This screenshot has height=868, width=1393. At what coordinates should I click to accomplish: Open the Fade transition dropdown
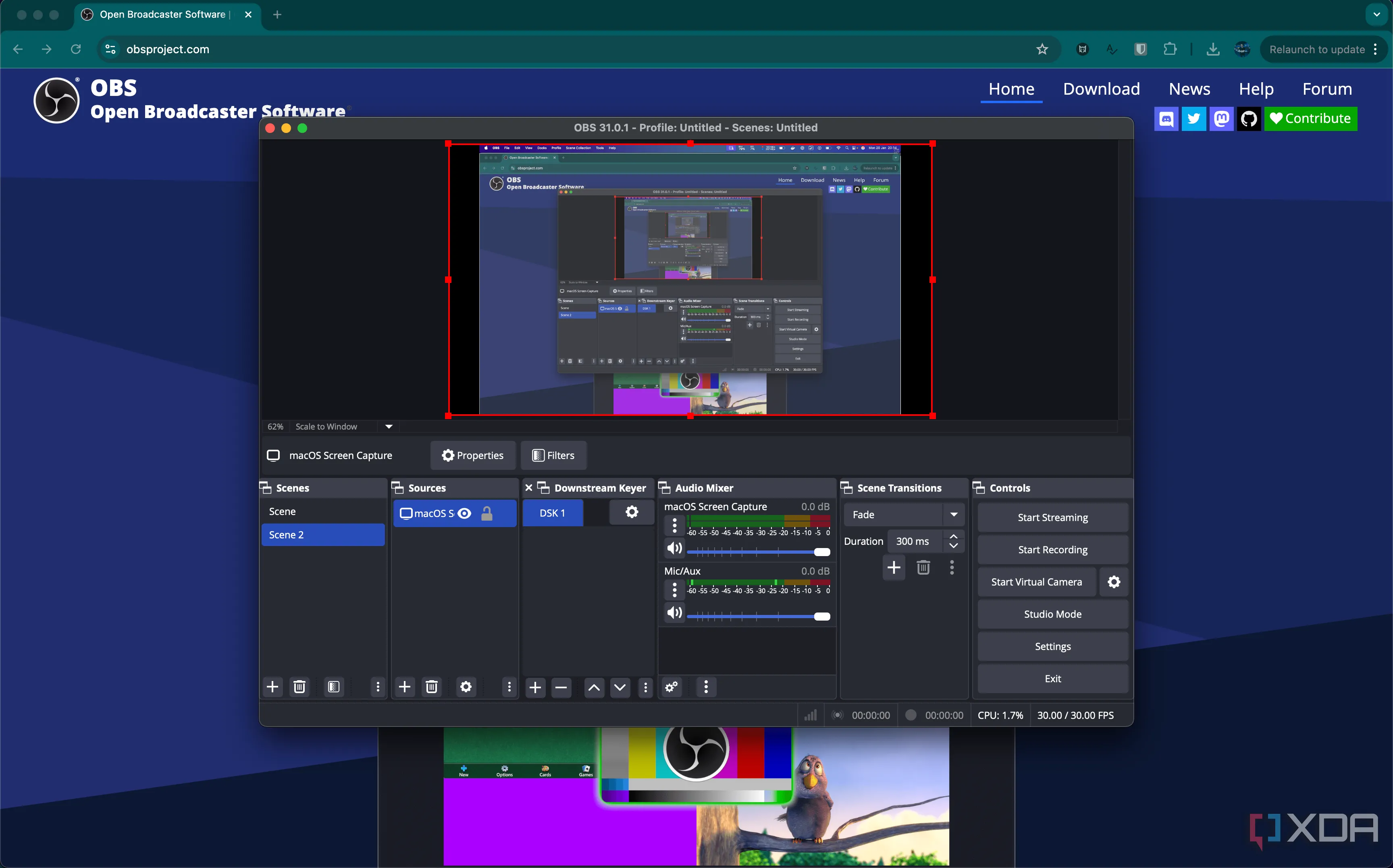tap(953, 514)
